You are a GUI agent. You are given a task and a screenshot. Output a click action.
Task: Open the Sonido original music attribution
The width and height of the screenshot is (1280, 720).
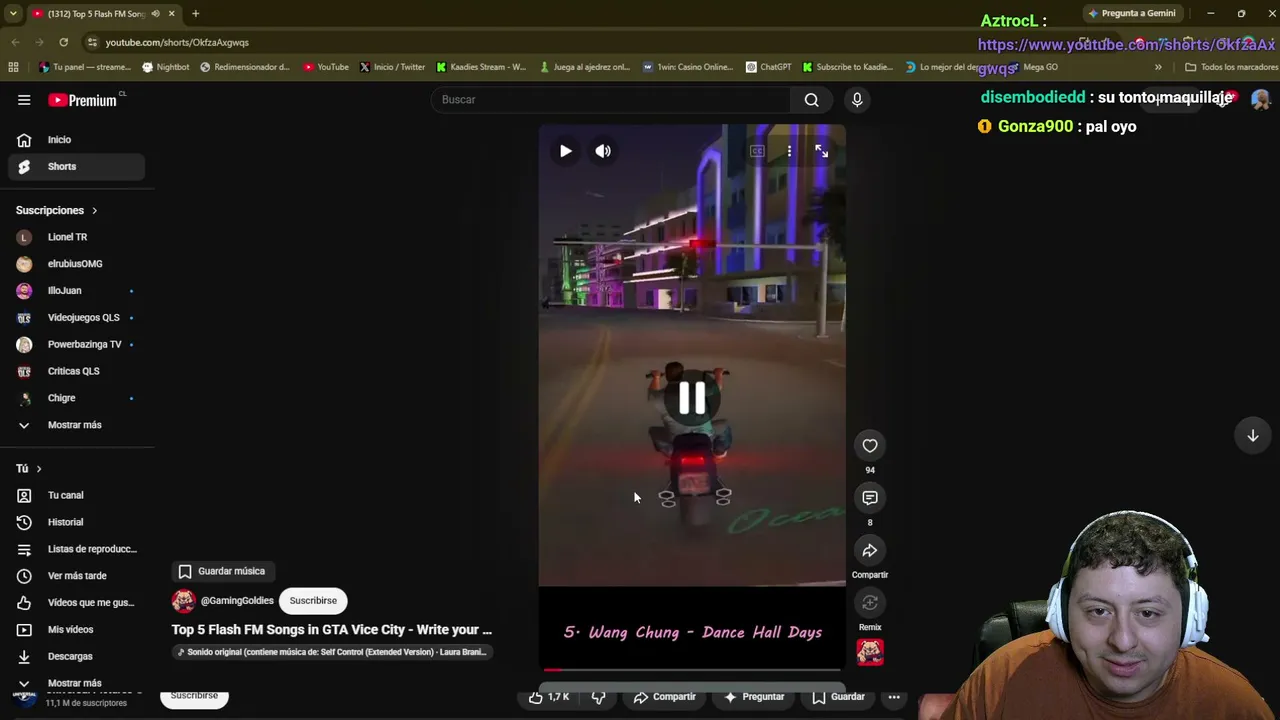[x=332, y=652]
